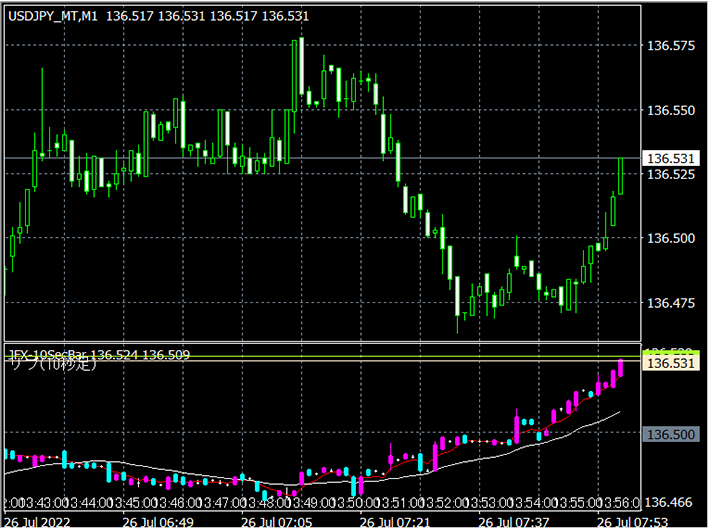The width and height of the screenshot is (709, 528).
Task: Click the gray 136.500 level tag in sub-window
Action: (671, 434)
